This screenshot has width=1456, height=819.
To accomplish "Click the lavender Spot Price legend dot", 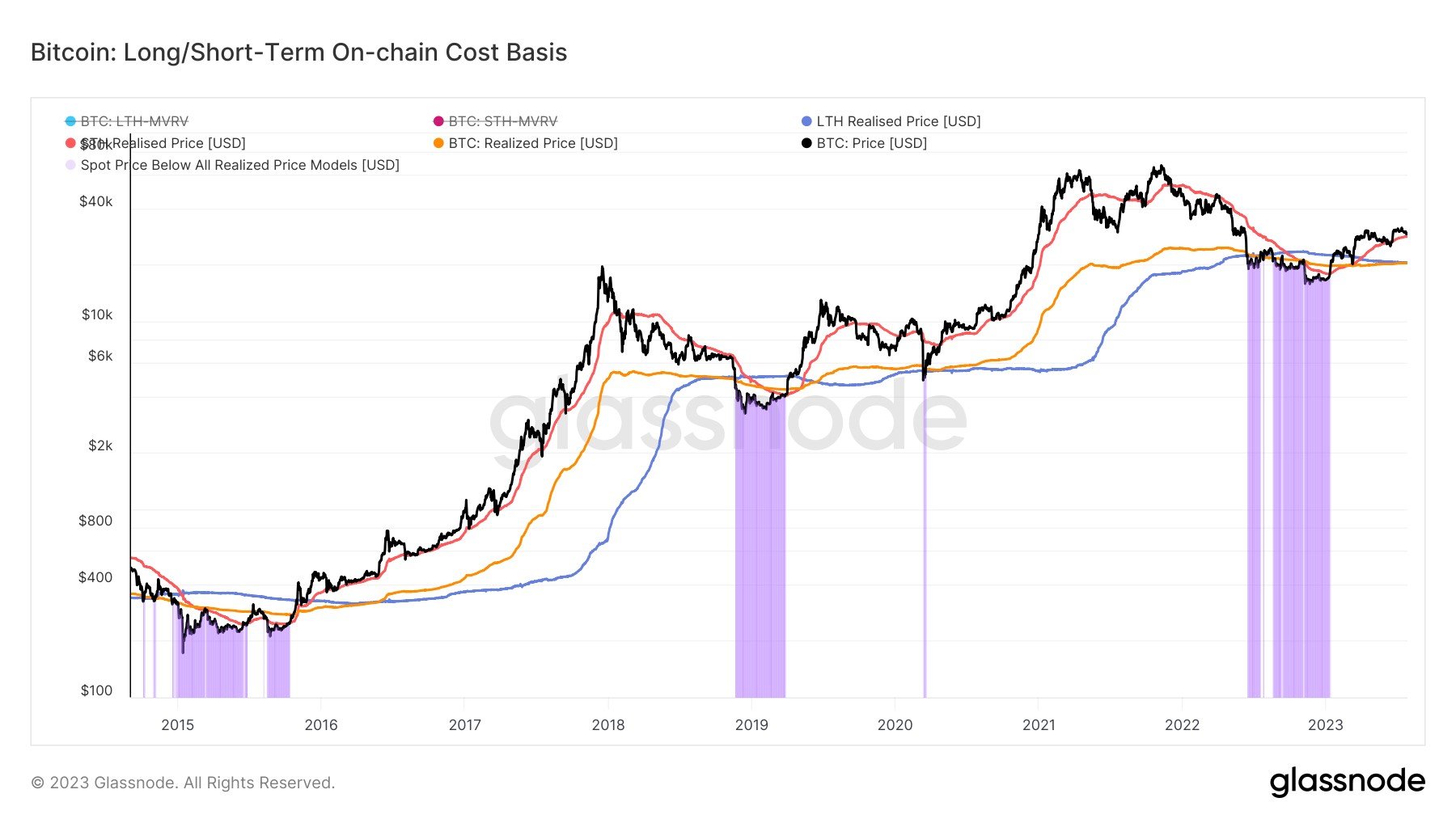I will point(70,165).
